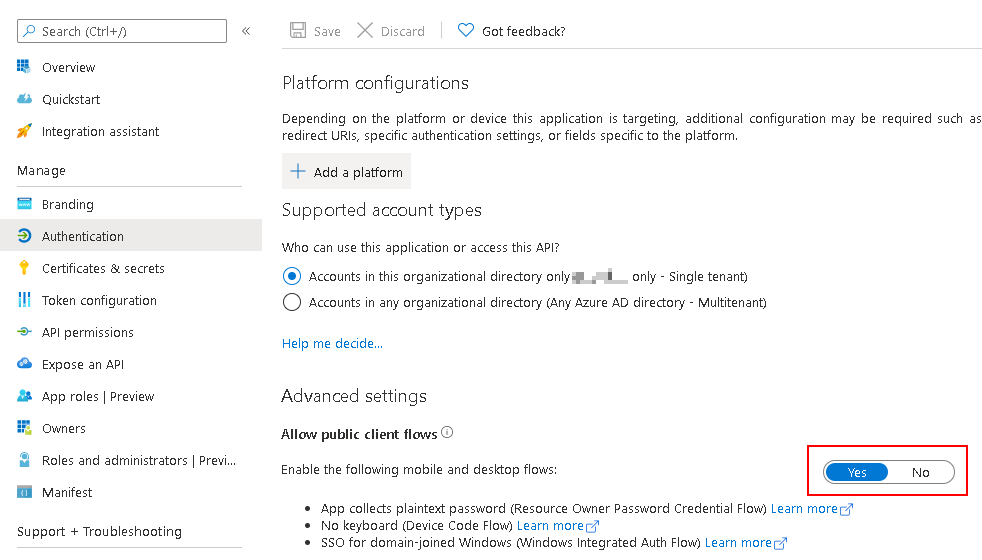Image resolution: width=982 pixels, height=560 pixels.
Task: Select Manifest in the sidebar
Action: (x=67, y=492)
